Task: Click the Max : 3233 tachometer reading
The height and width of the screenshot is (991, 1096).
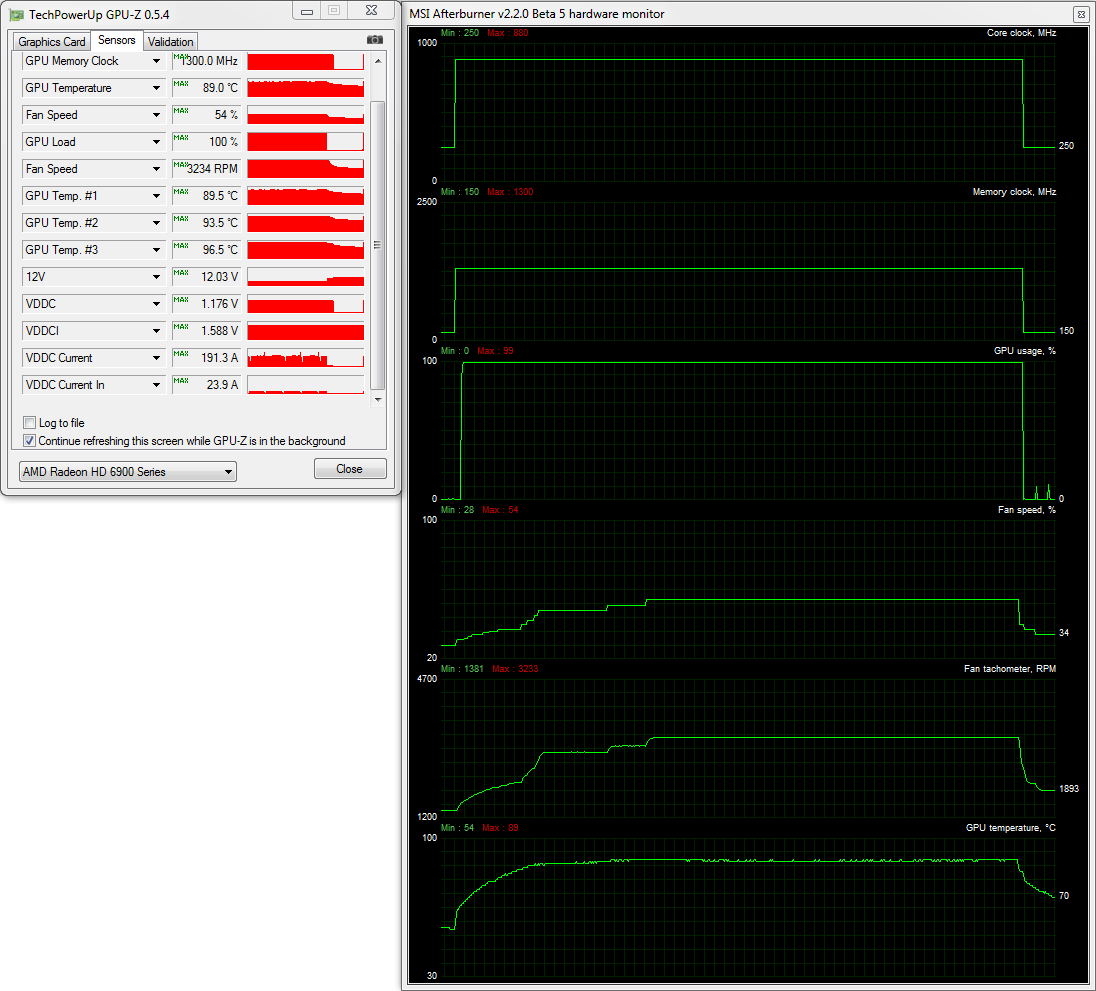Action: [515, 669]
